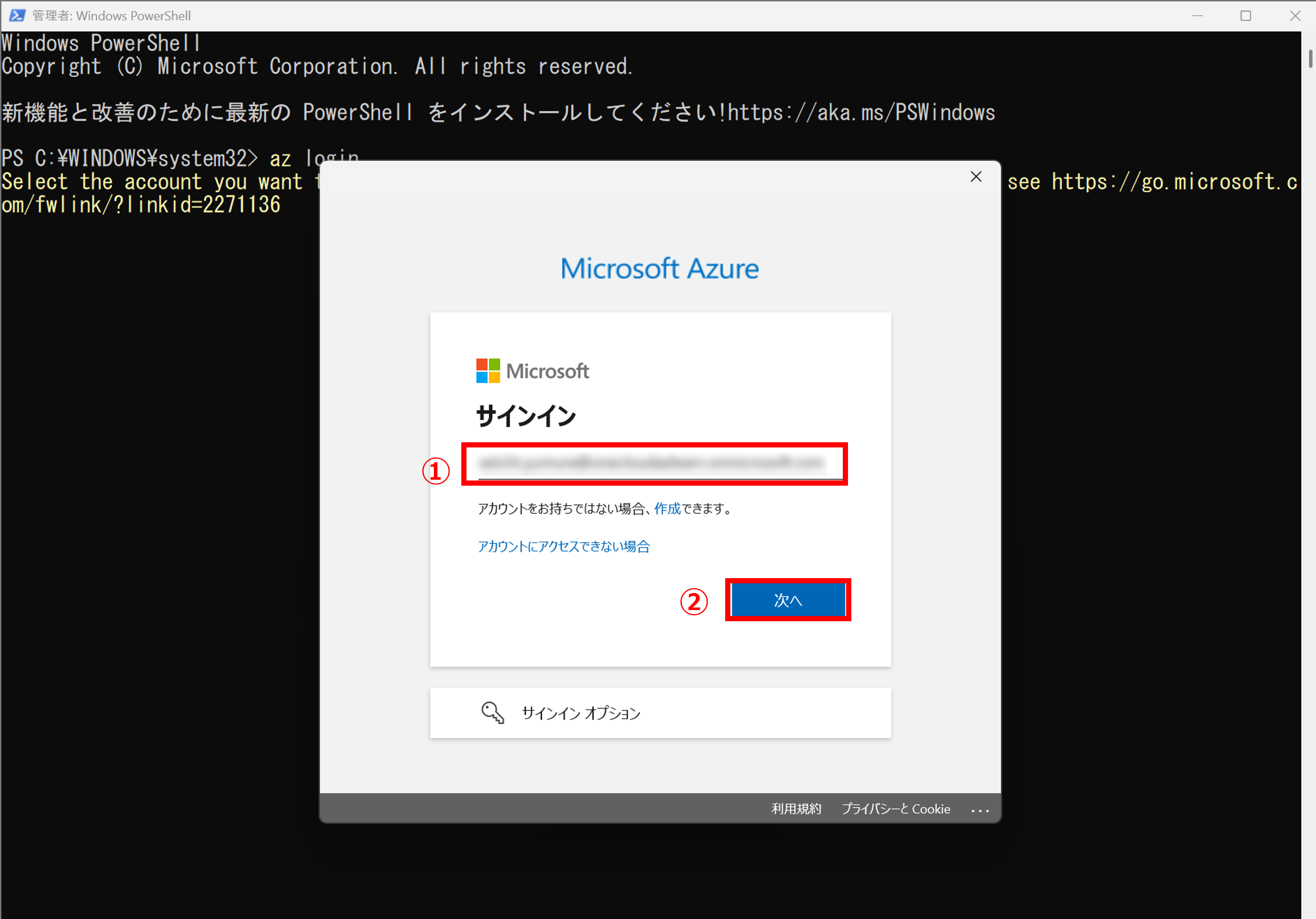Open サインイン オプション
This screenshot has height=919, width=1316.
coord(660,713)
